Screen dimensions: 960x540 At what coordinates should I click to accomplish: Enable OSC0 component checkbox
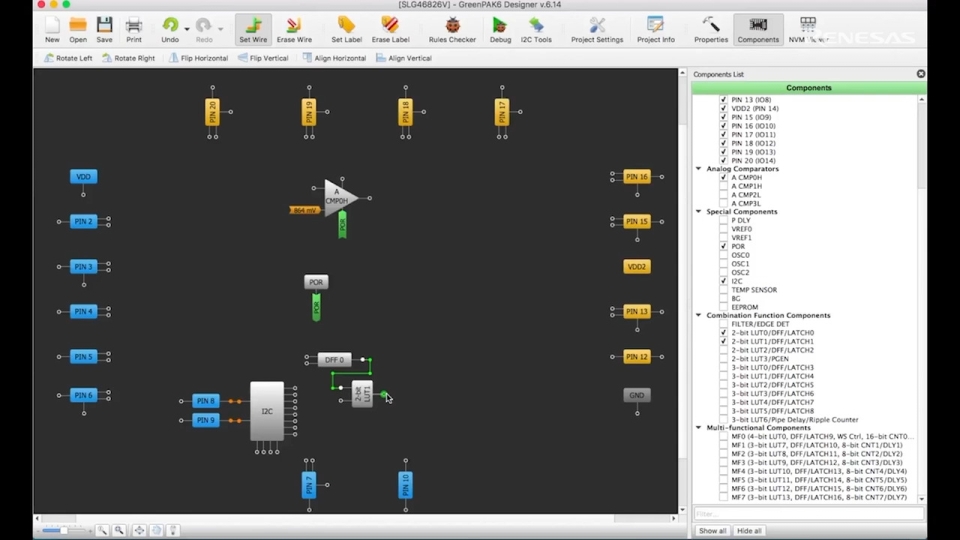[x=724, y=255]
